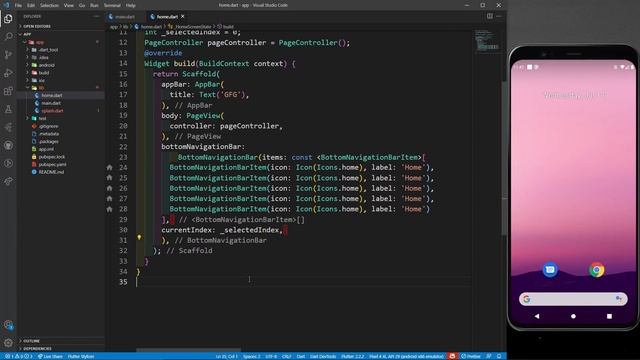Tap the emulator Recents square button

[x=609, y=316]
